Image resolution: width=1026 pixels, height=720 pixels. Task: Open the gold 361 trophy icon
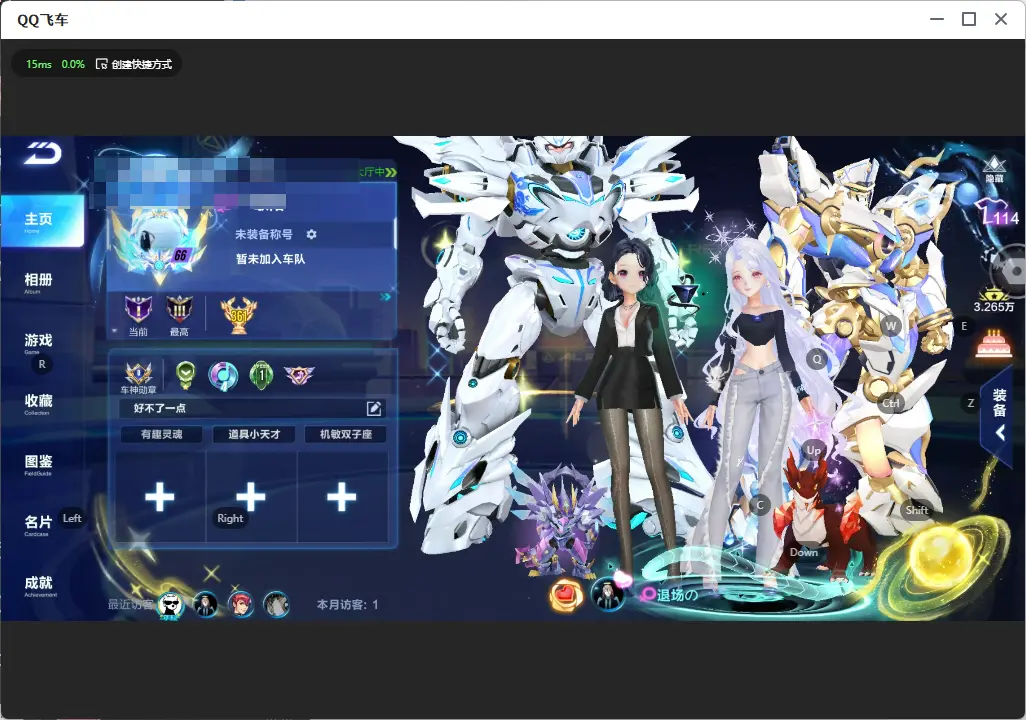coord(238,315)
